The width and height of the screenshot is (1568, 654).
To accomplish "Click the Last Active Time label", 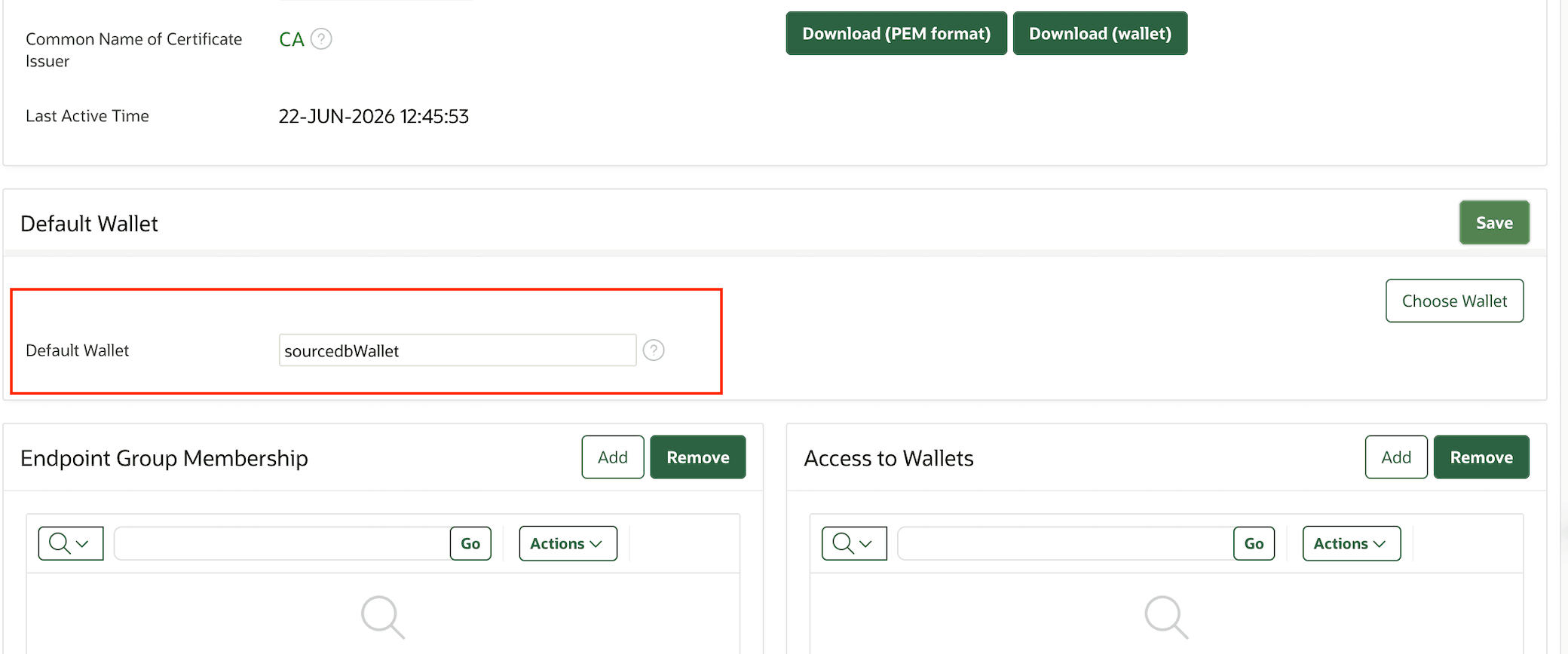I will click(87, 116).
